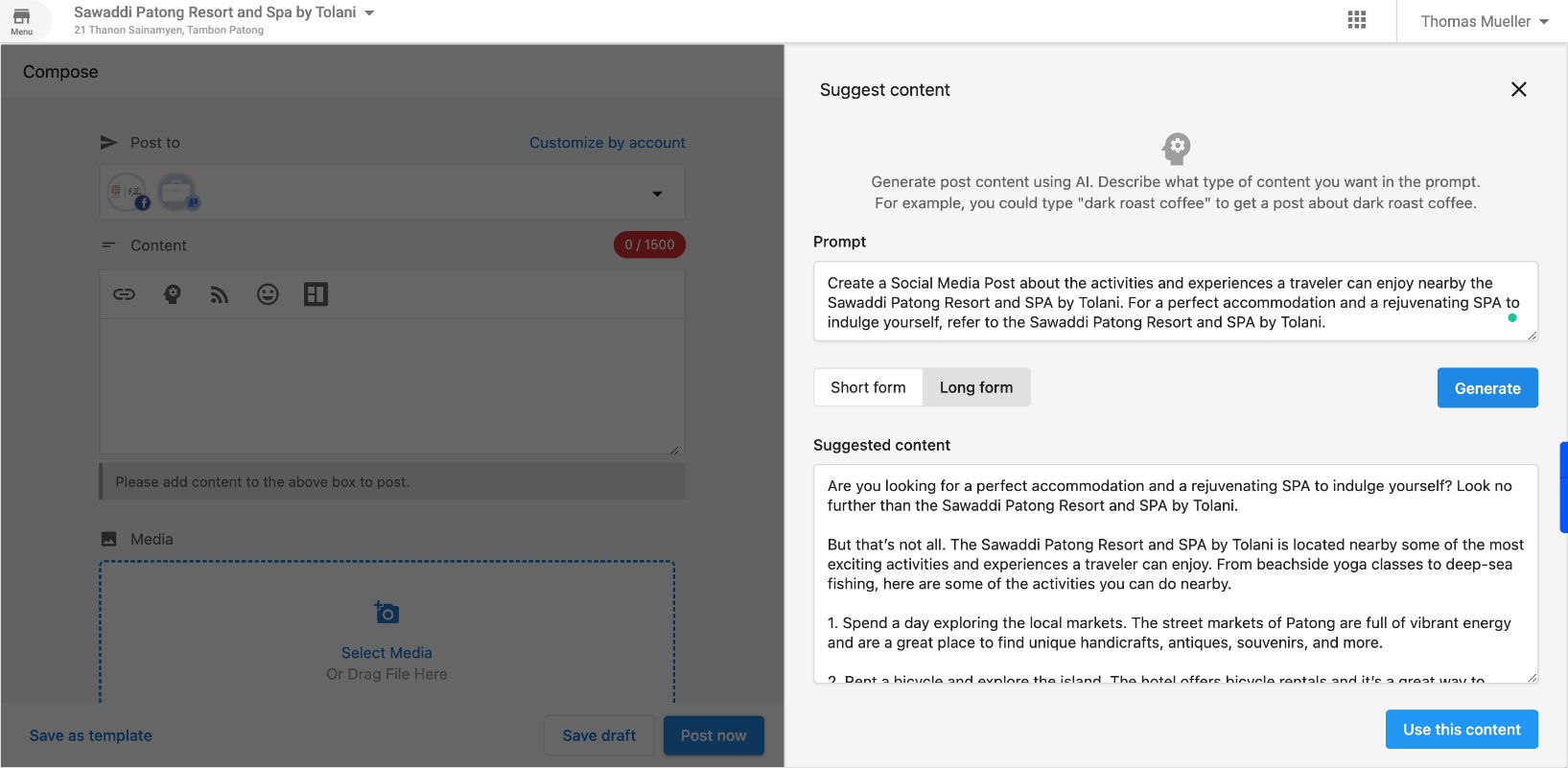Open the emoji picker icon
Image resolution: width=1568 pixels, height=768 pixels.
point(268,294)
